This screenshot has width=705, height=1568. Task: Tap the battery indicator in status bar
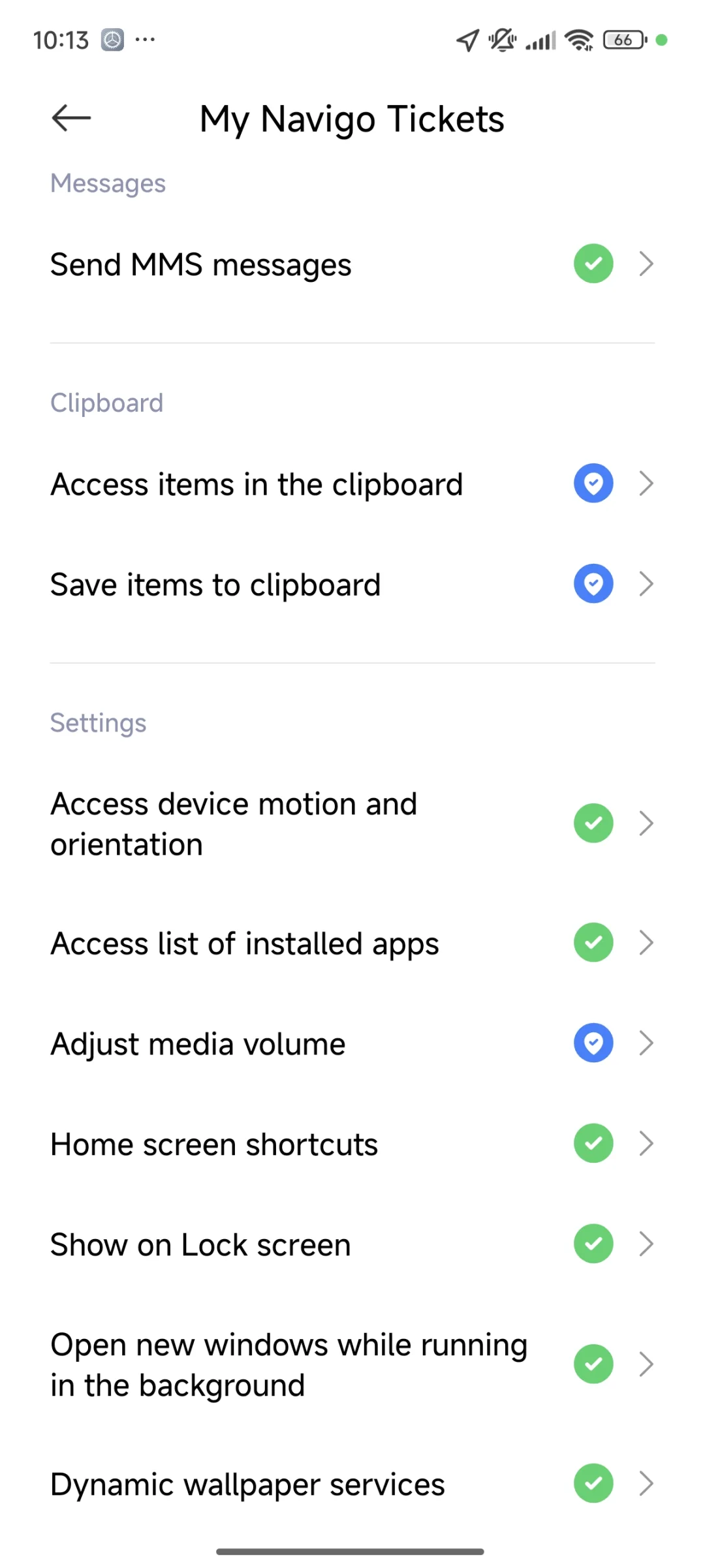pyautogui.click(x=625, y=40)
